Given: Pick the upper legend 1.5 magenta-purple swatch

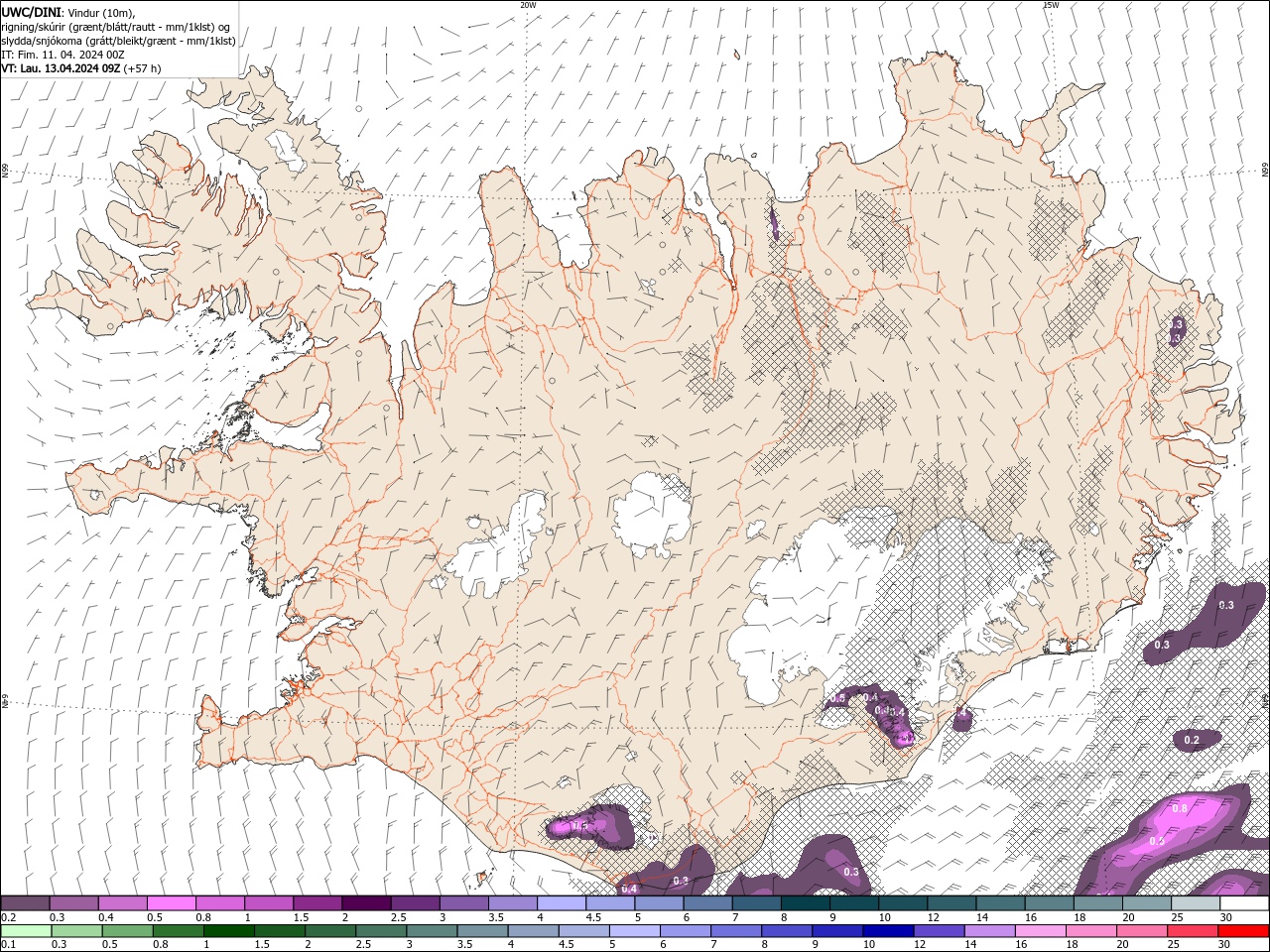Looking at the screenshot, I should pyautogui.click(x=317, y=903).
